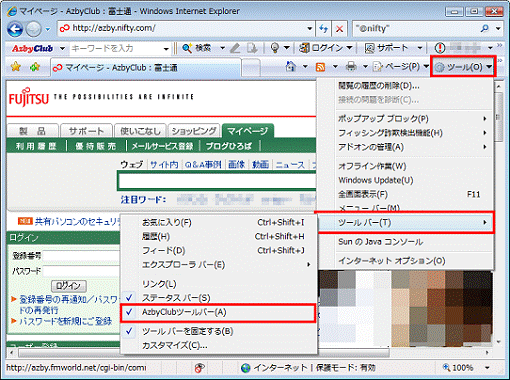The width and height of the screenshot is (510, 380).
Task: Click the Home page icon
Action: pos(291,67)
